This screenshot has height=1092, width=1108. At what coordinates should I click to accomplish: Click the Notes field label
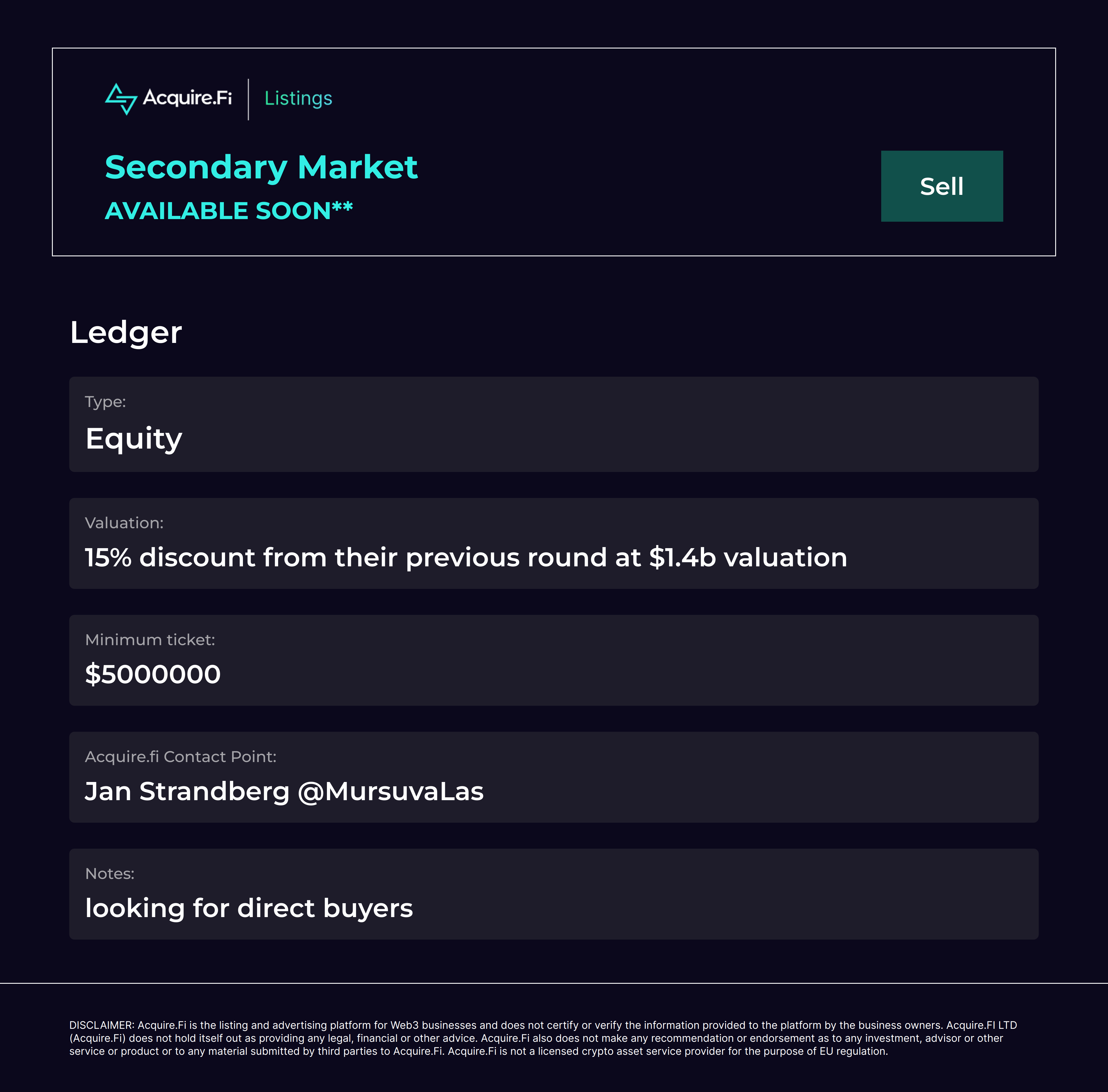[x=109, y=873]
